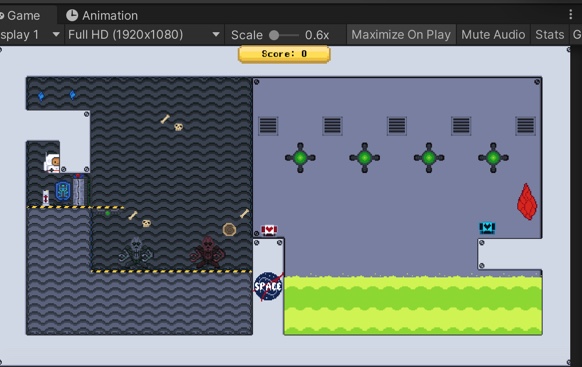Toggle Mute Audio

[493, 35]
